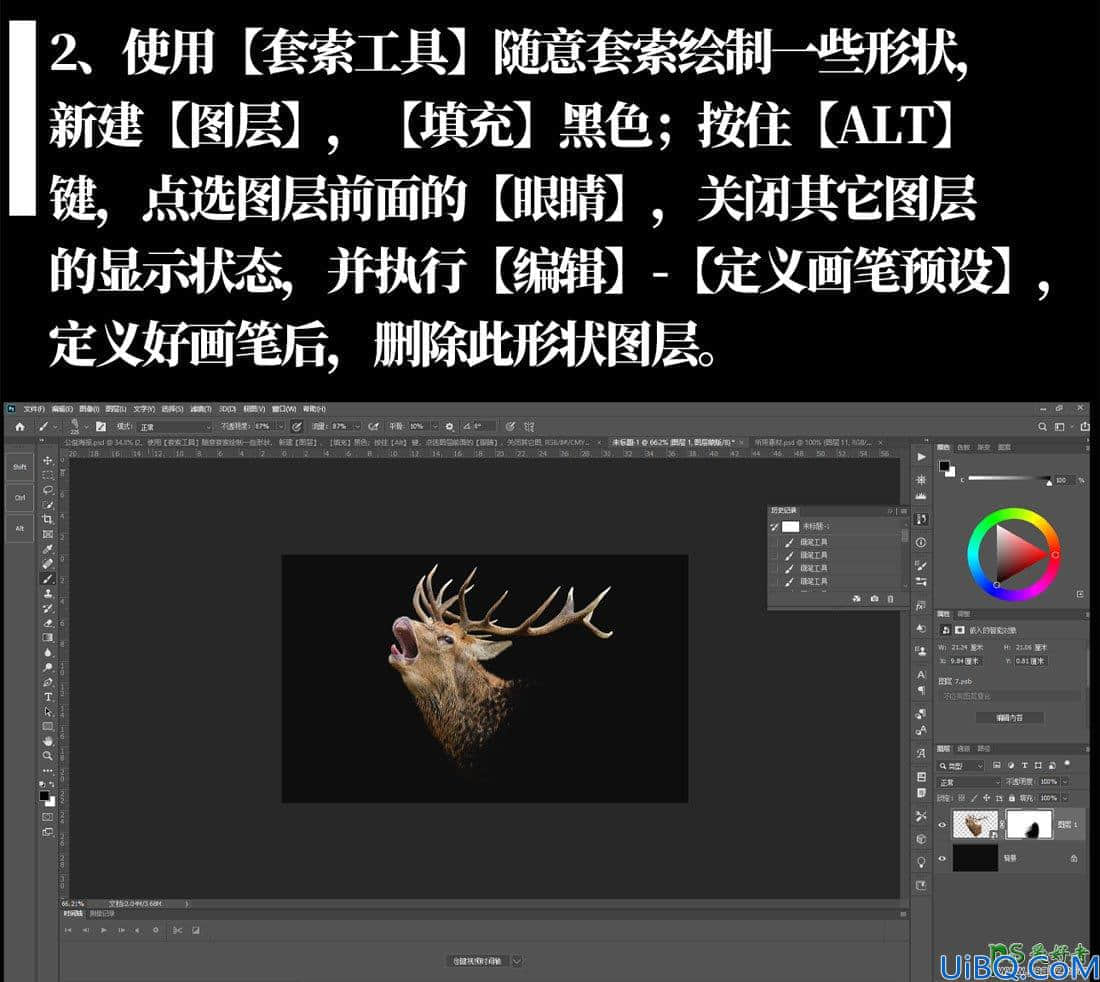Switch to the Channels tab beside Layers

[x=963, y=748]
